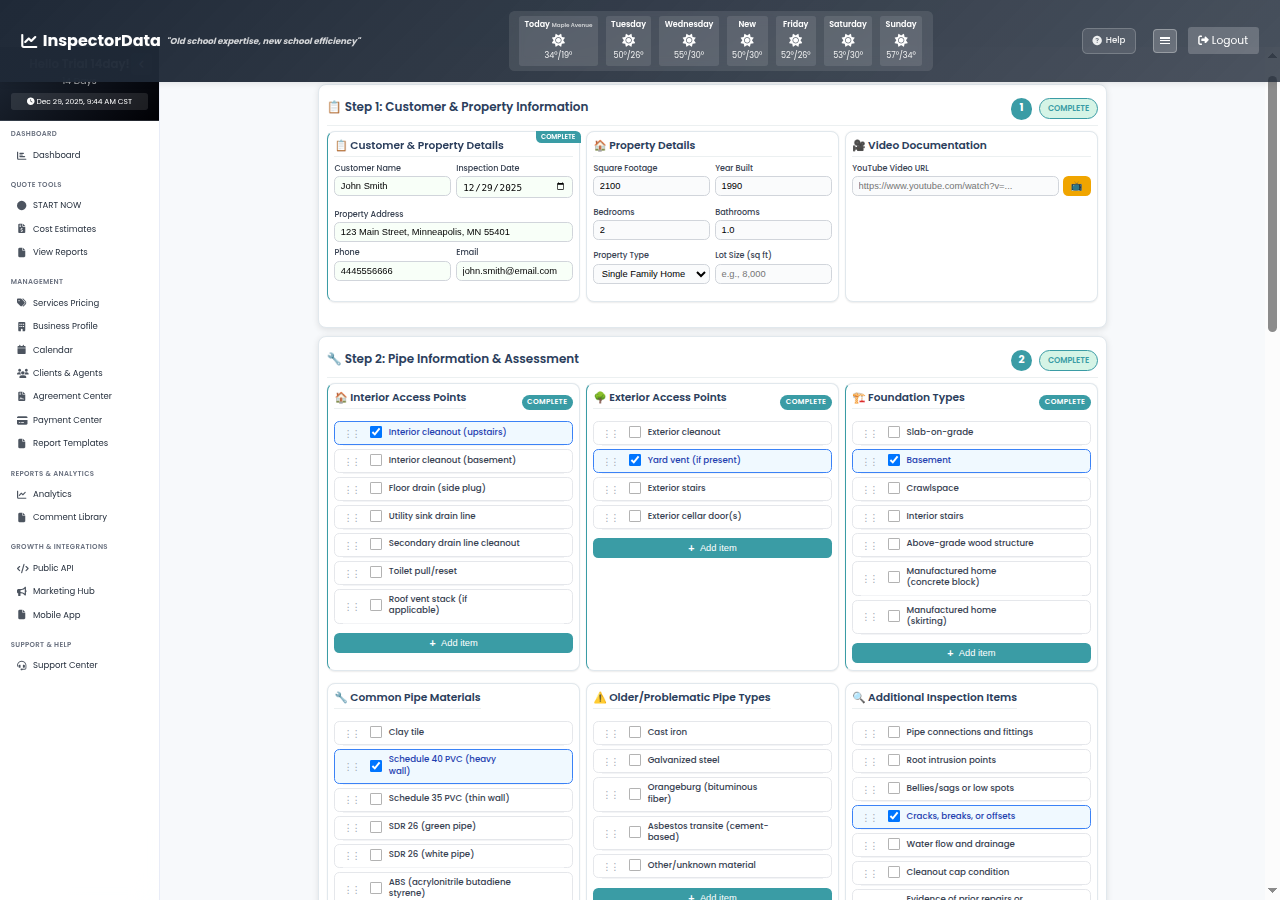The height and width of the screenshot is (900, 1280).
Task: Uncheck the Basement foundation type checkbox
Action: [894, 461]
